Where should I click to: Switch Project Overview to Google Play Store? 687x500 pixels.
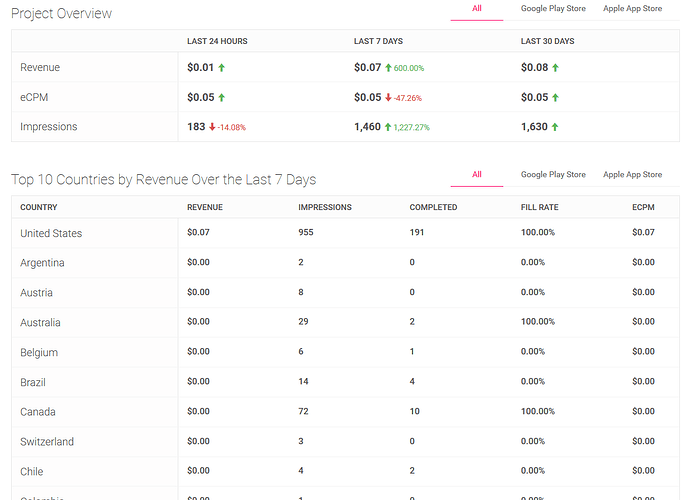tap(553, 9)
